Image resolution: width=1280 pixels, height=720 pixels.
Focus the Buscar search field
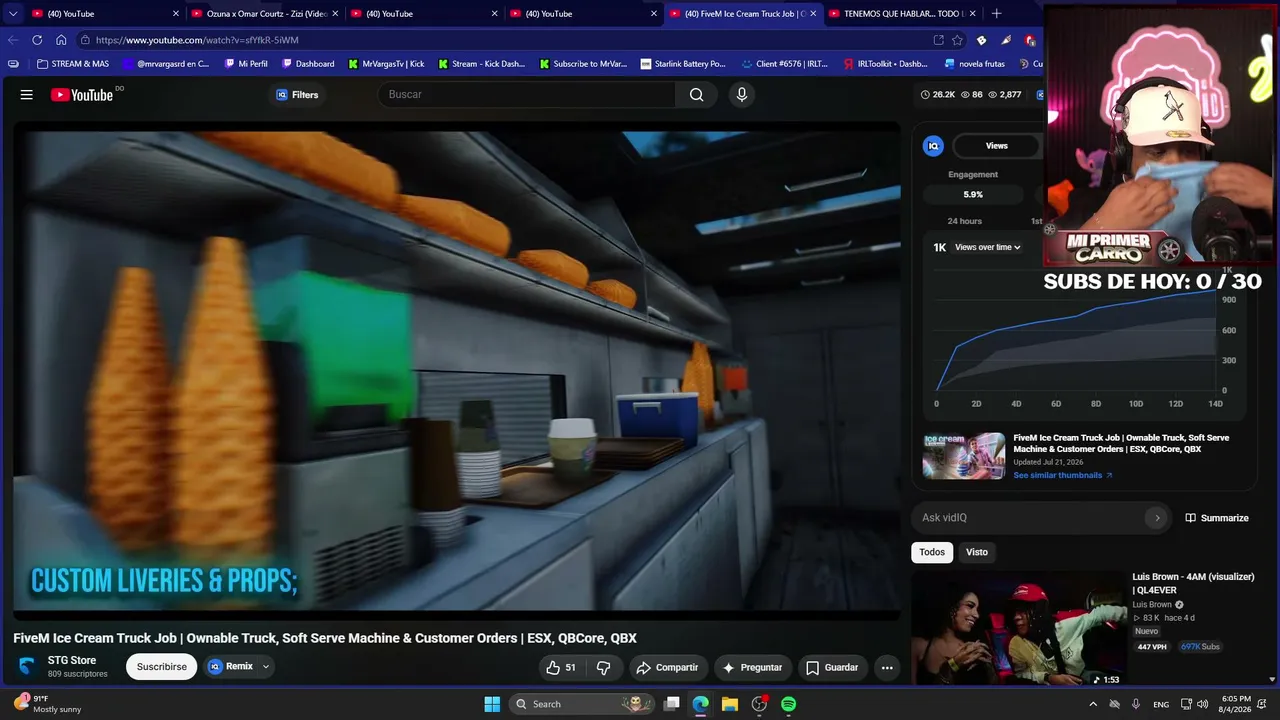tap(527, 95)
